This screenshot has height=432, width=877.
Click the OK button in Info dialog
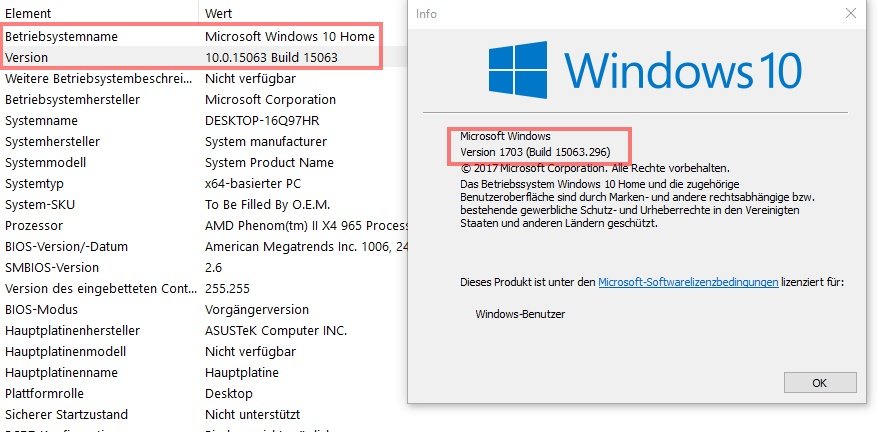[820, 383]
